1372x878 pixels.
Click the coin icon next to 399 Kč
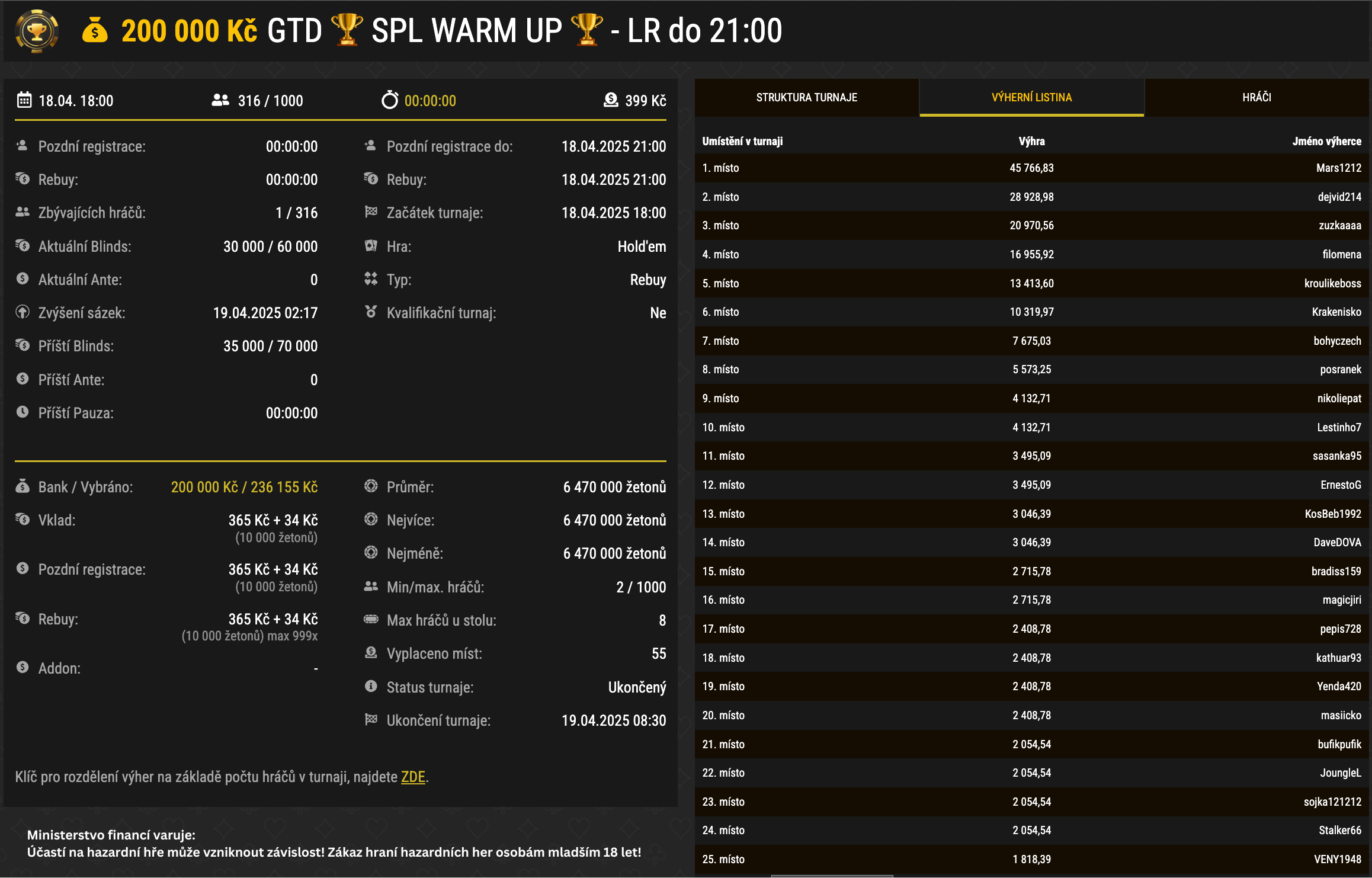pos(610,100)
